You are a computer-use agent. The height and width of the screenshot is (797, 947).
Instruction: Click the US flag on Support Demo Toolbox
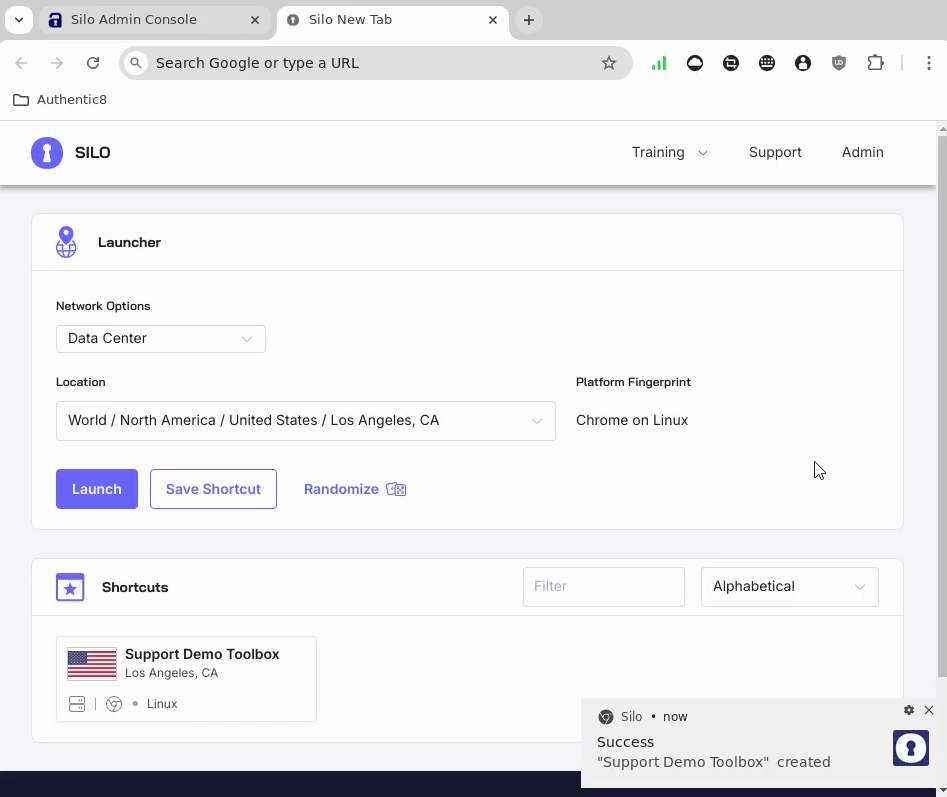(92, 664)
